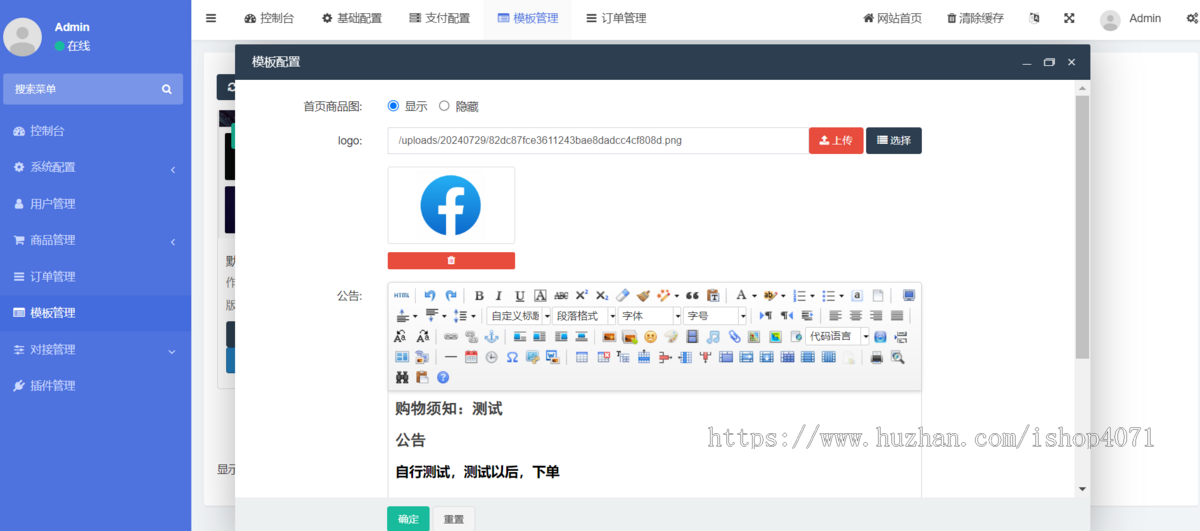Open the 段落格式 dropdown
Viewport: 1200px width, 531px height.
585,316
